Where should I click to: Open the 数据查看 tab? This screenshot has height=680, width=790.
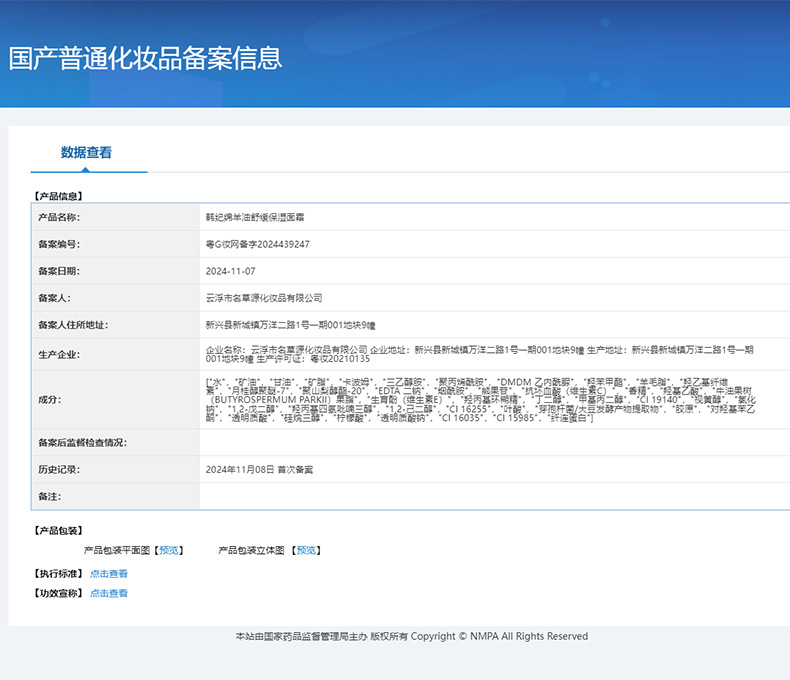click(x=86, y=152)
